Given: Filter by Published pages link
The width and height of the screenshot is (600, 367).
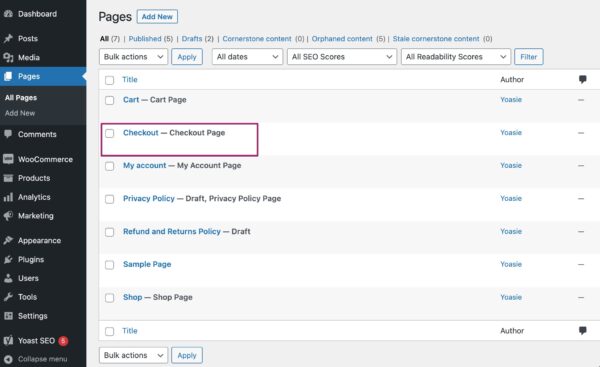Looking at the screenshot, I should 145,39.
